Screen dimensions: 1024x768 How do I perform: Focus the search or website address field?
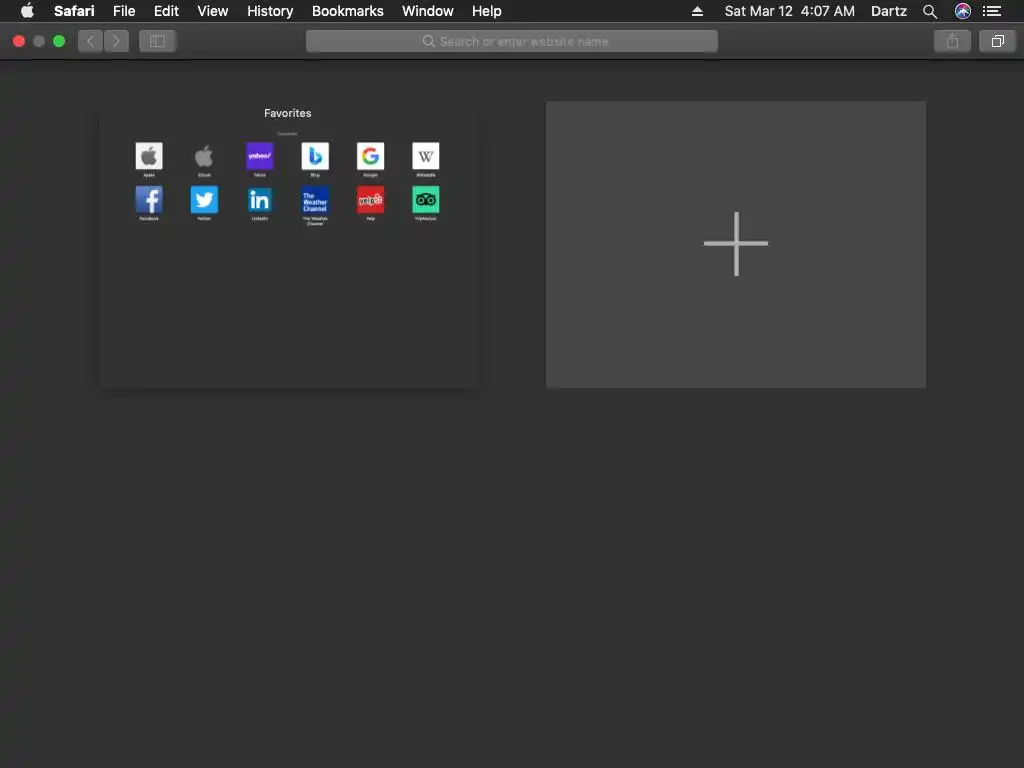(512, 41)
